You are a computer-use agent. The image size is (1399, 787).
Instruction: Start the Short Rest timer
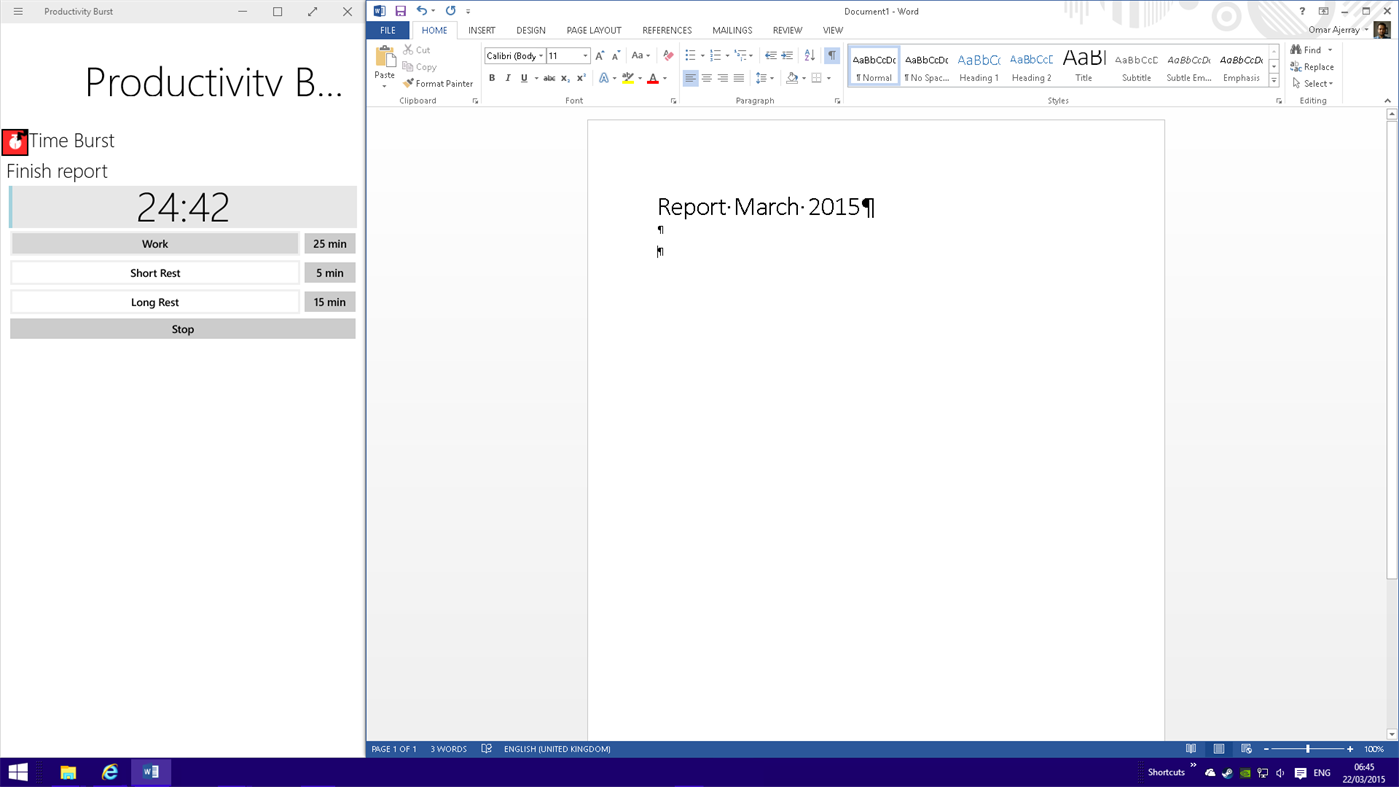[155, 272]
